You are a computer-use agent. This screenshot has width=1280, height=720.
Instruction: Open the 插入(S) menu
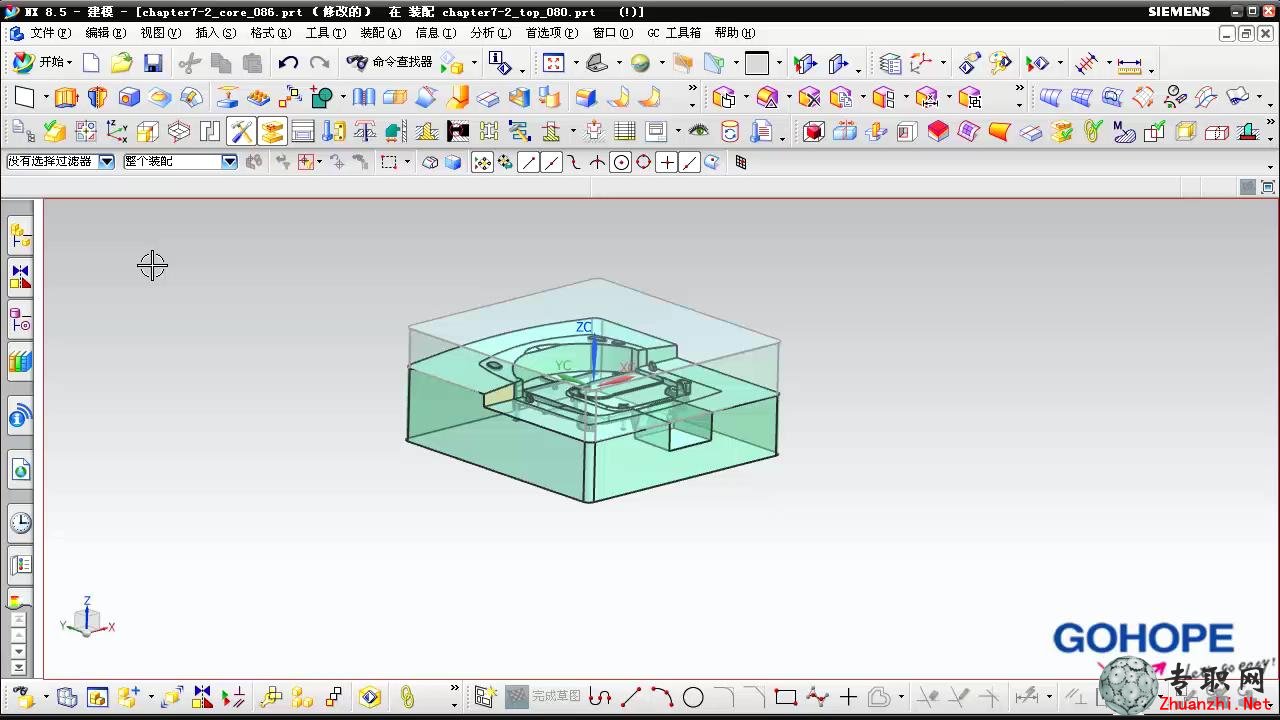tap(216, 33)
